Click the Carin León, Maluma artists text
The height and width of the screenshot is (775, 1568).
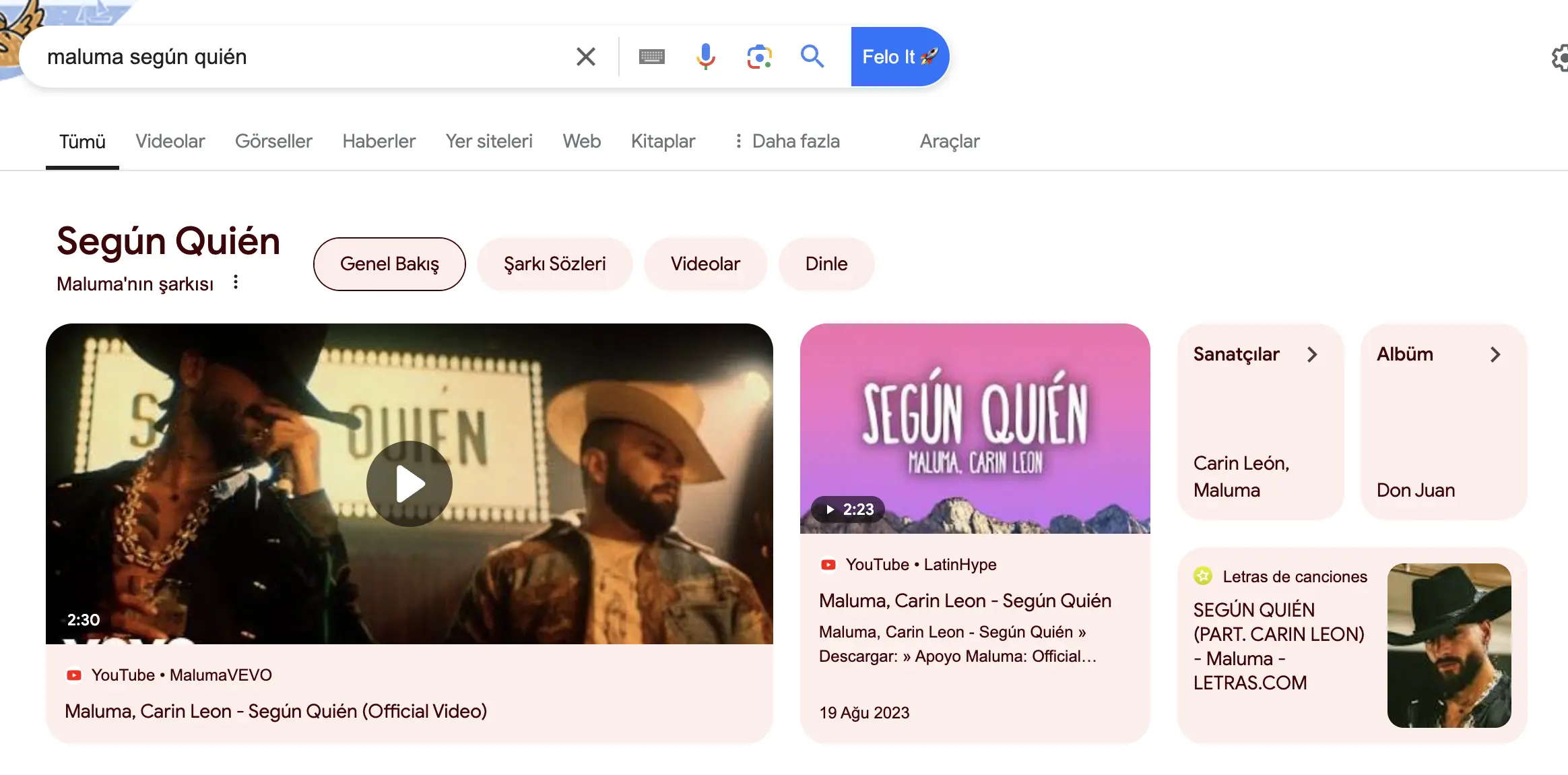pyautogui.click(x=1241, y=477)
